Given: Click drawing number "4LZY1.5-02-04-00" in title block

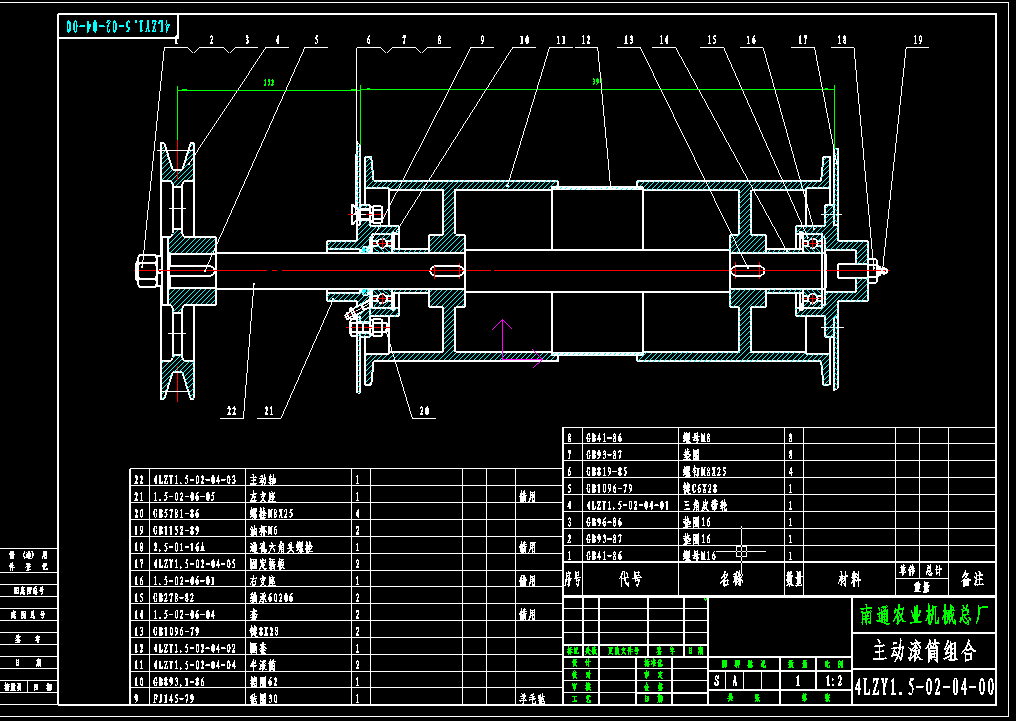Looking at the screenshot, I should [x=925, y=686].
